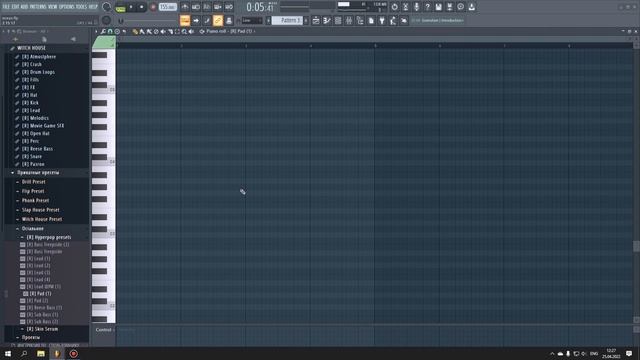This screenshot has height=360, width=640.
Task: Click the close all windows icon
Action: [x=404, y=20]
